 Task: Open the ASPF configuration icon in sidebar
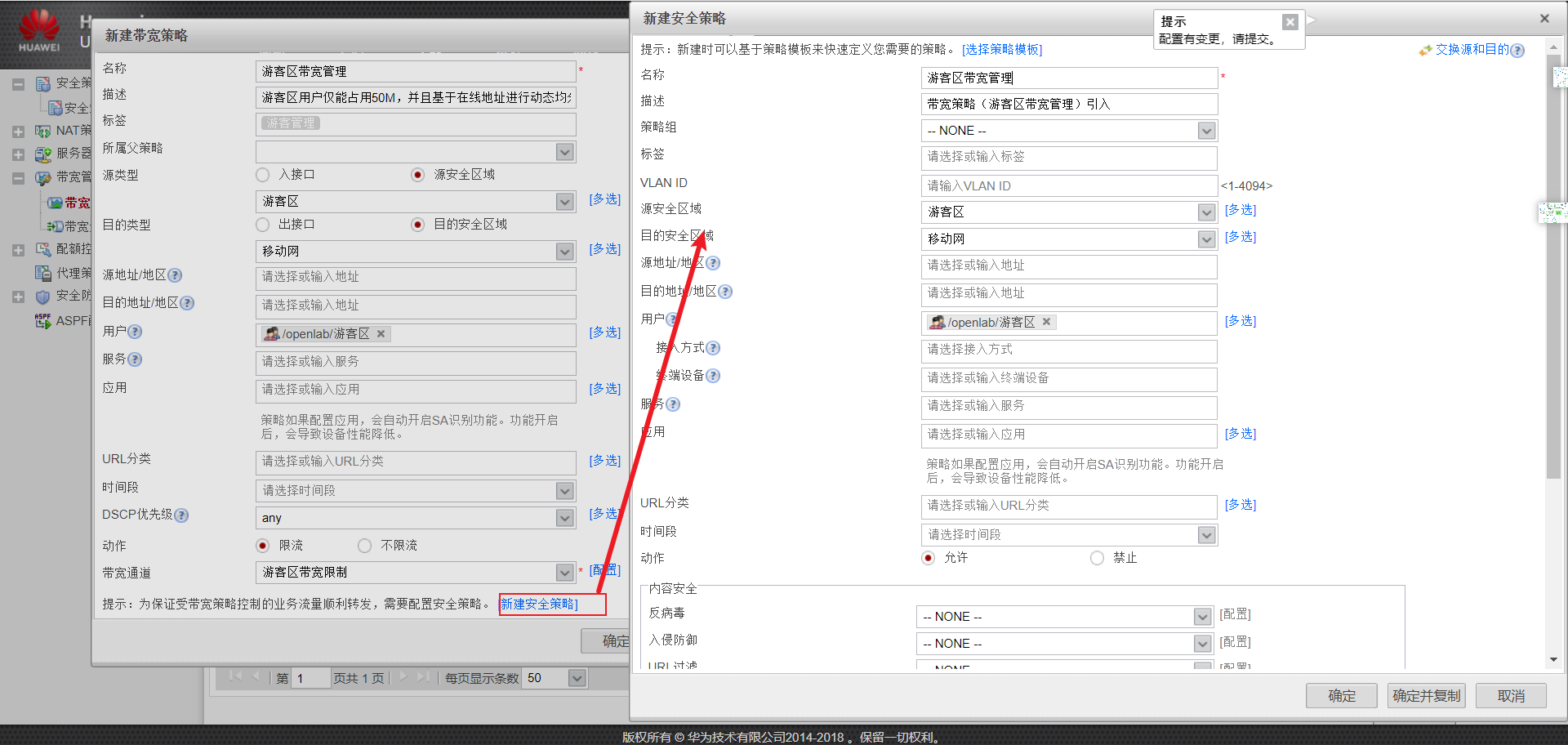click(42, 320)
